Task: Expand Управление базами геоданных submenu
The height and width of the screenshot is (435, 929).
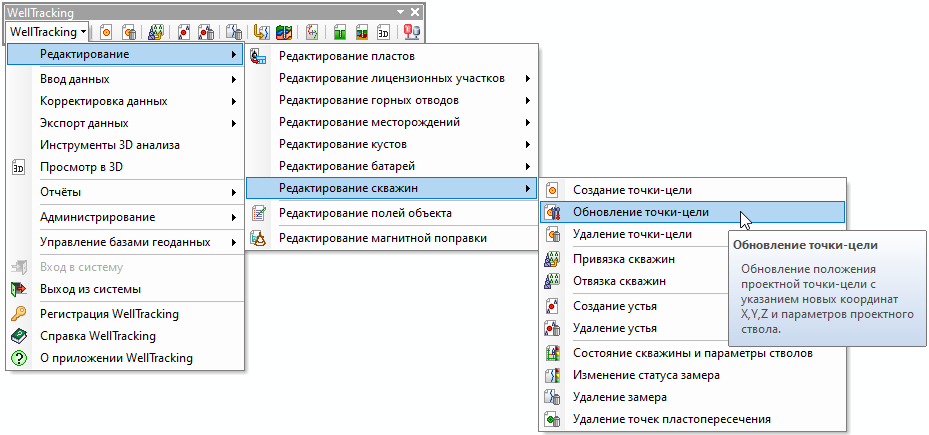Action: point(125,241)
